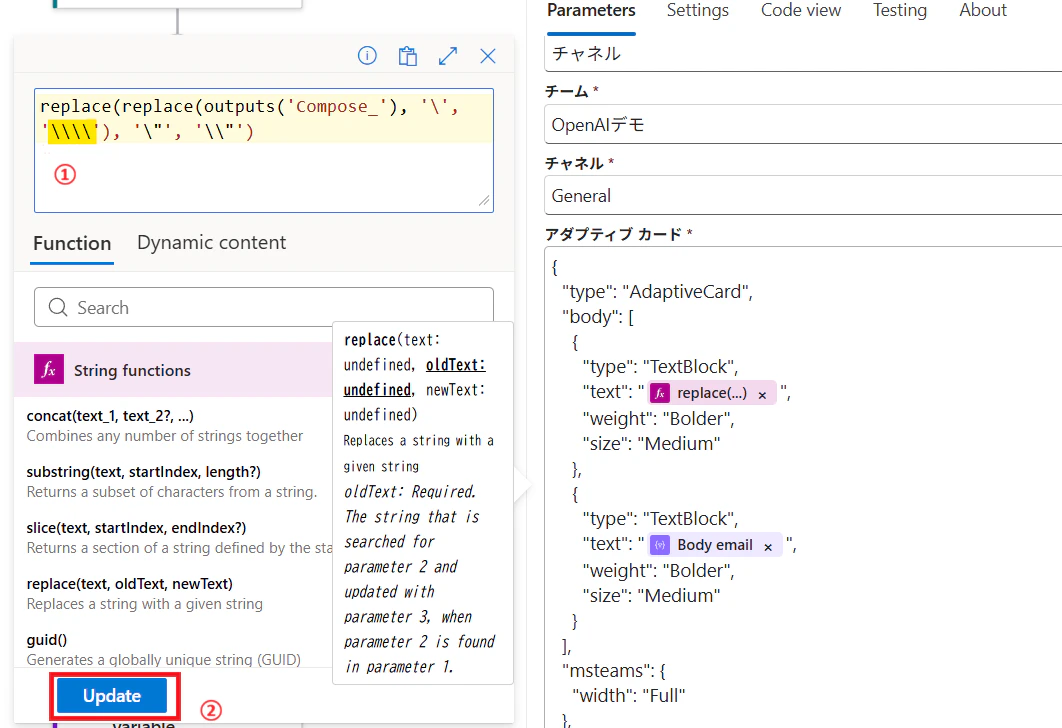Remove the Body email token with its x
The height and width of the screenshot is (728, 1062).
pos(768,547)
